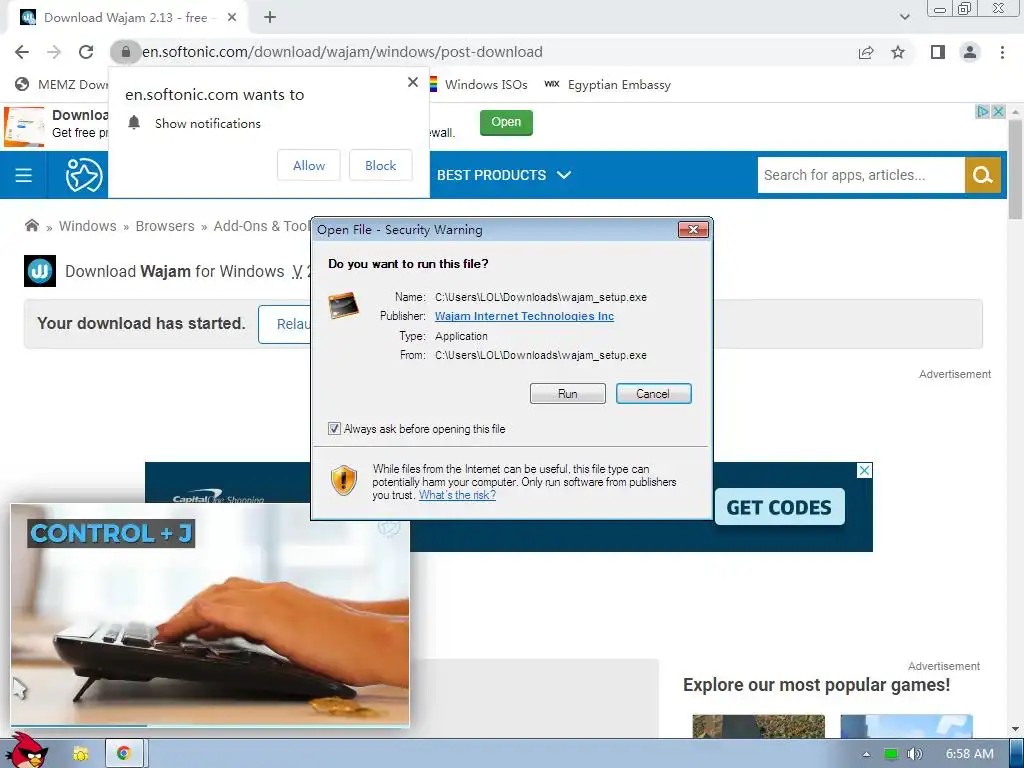Open the Windows breadcrumb link

88,226
